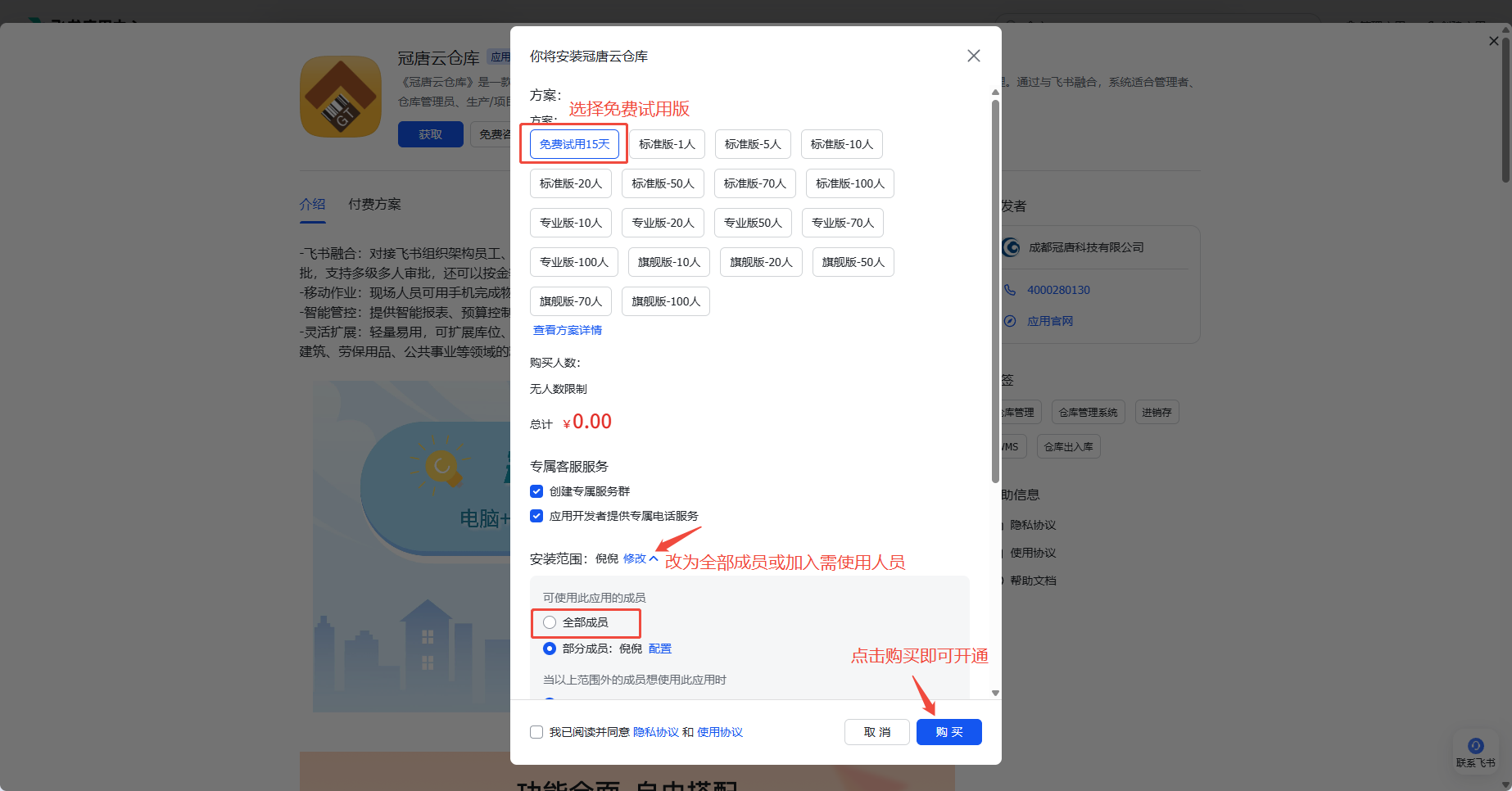The width and height of the screenshot is (1512, 791).
Task: Choose the 旗舰版-100人 plan
Action: [x=666, y=301]
